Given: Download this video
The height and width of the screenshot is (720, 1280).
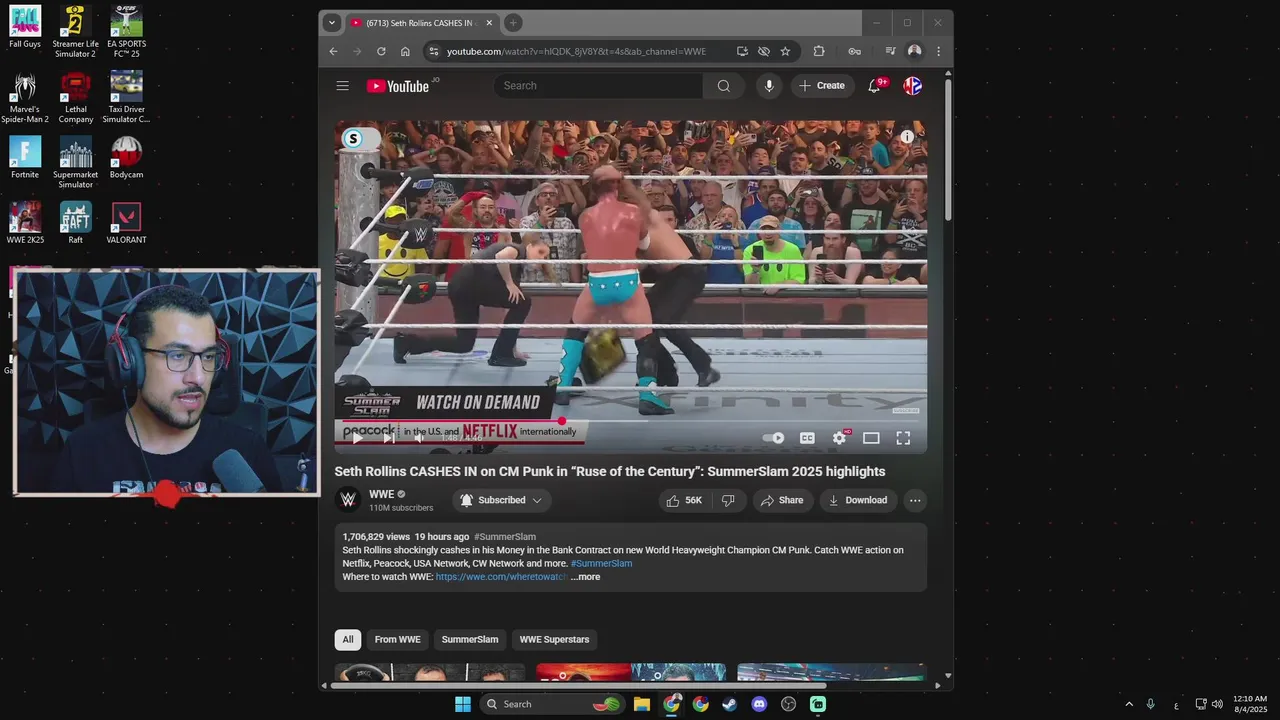Looking at the screenshot, I should tap(858, 500).
